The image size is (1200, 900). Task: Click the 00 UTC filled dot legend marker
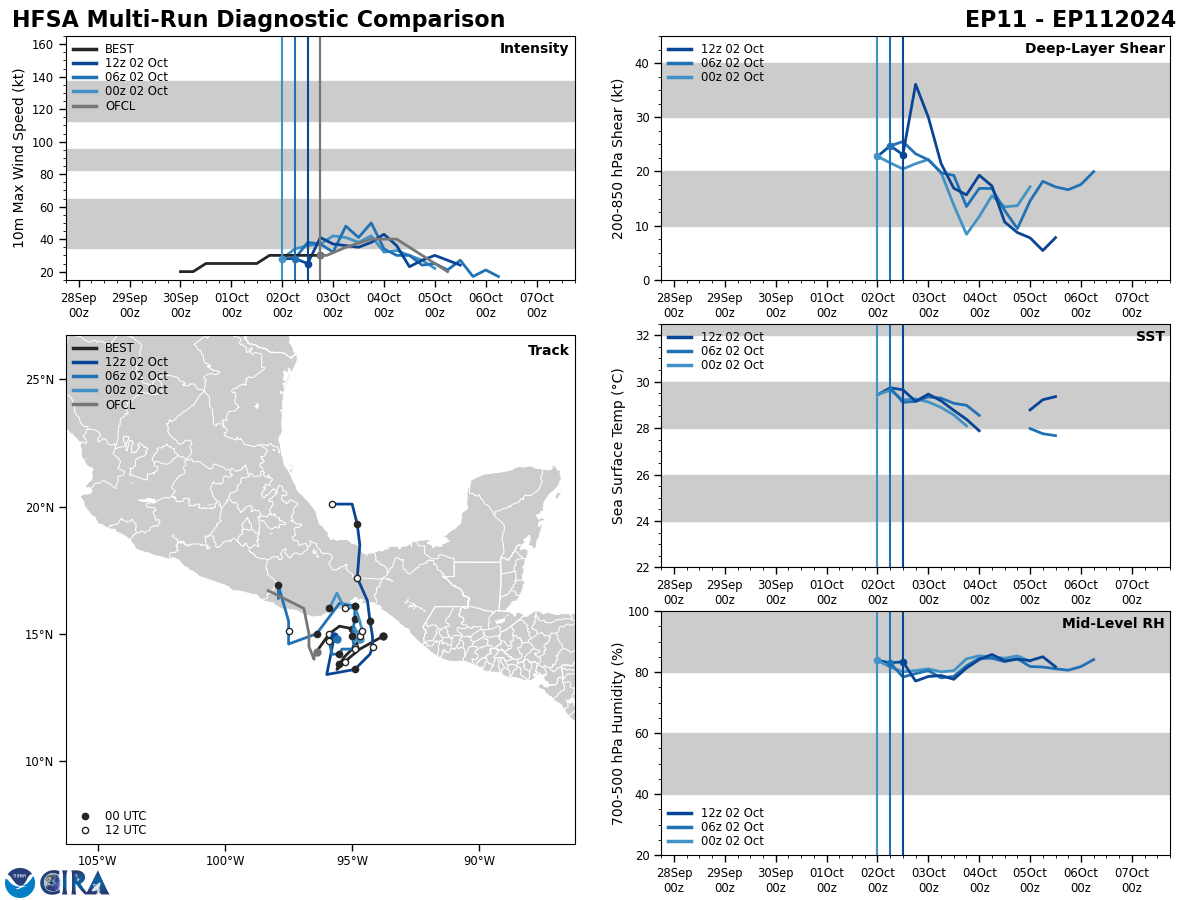[x=85, y=816]
